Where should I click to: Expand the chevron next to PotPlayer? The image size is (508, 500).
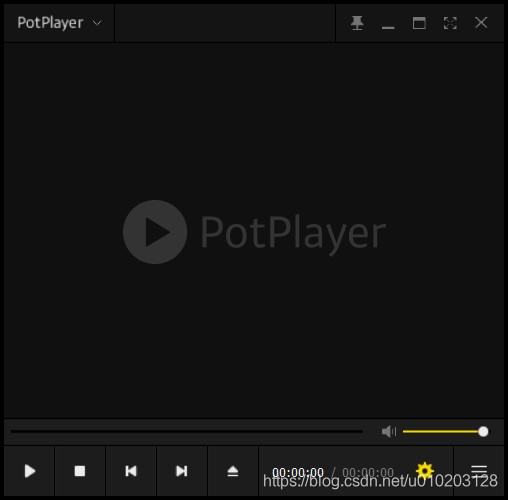point(97,23)
